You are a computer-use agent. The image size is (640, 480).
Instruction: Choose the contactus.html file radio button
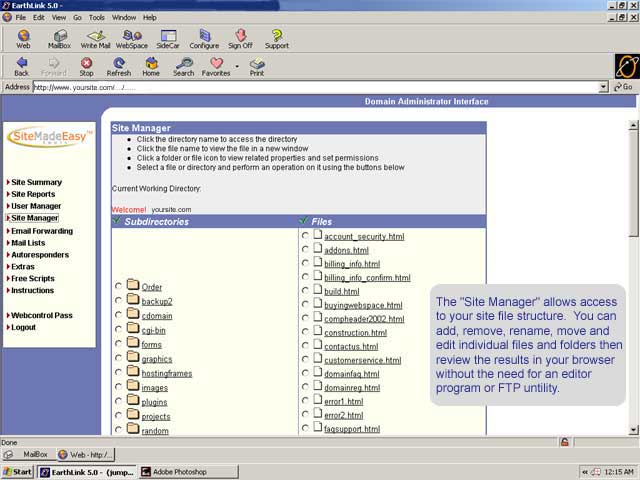click(305, 346)
